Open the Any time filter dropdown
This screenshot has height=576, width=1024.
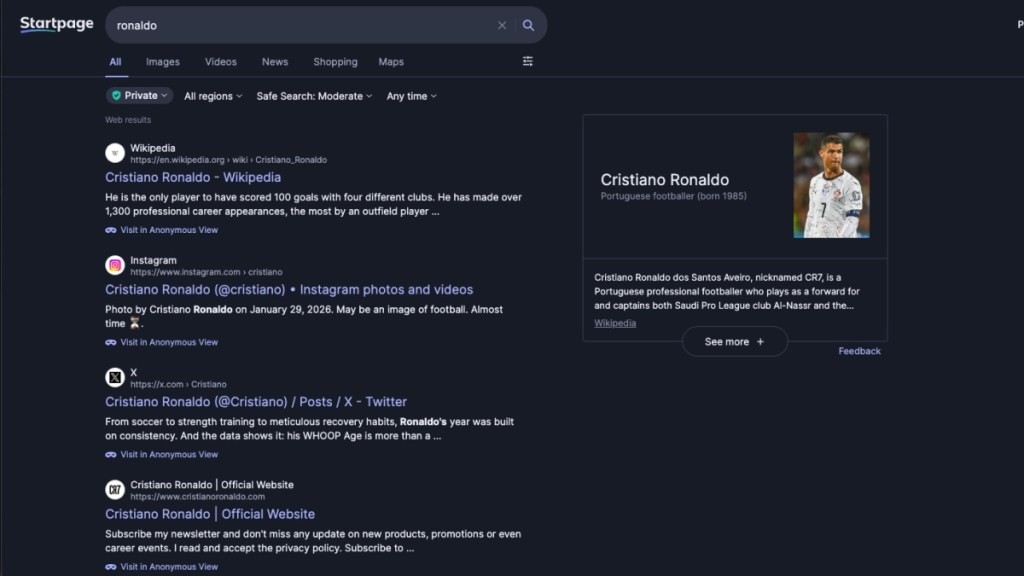pos(410,95)
